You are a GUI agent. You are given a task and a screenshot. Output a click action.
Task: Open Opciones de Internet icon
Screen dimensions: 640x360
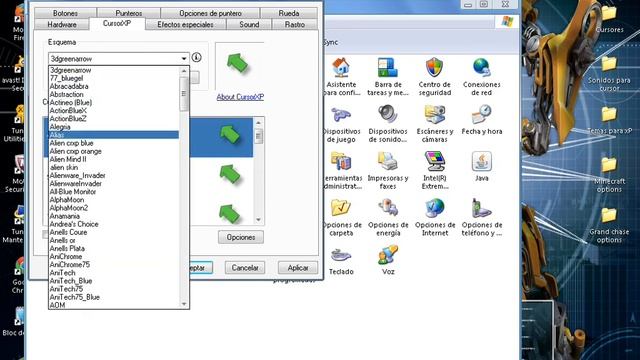[x=434, y=208]
